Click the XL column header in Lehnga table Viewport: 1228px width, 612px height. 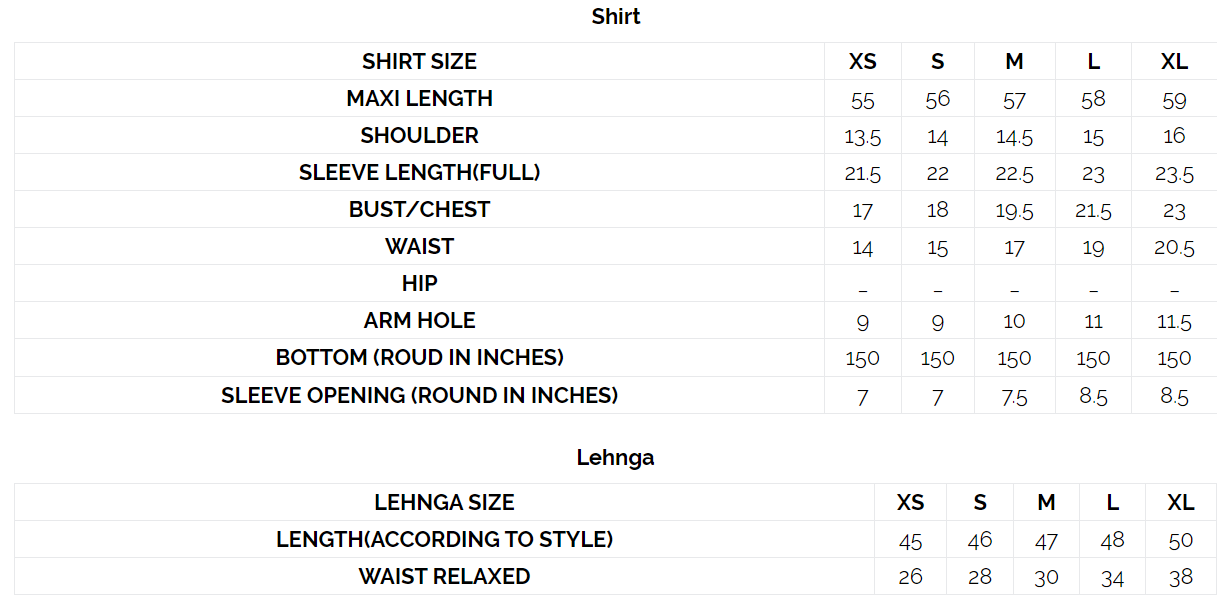pyautogui.click(x=1181, y=503)
